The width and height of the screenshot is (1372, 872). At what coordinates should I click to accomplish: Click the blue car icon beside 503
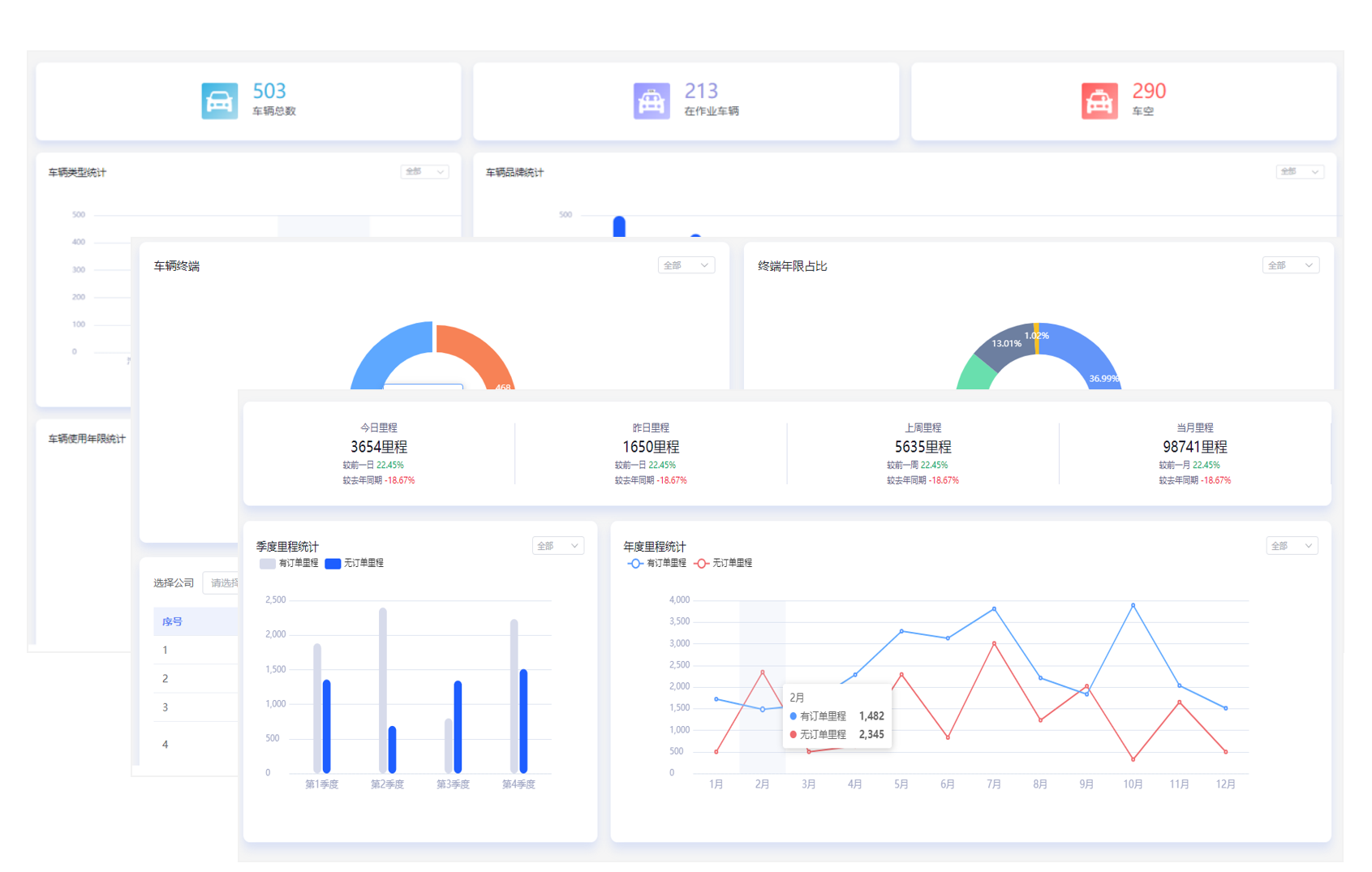[219, 101]
